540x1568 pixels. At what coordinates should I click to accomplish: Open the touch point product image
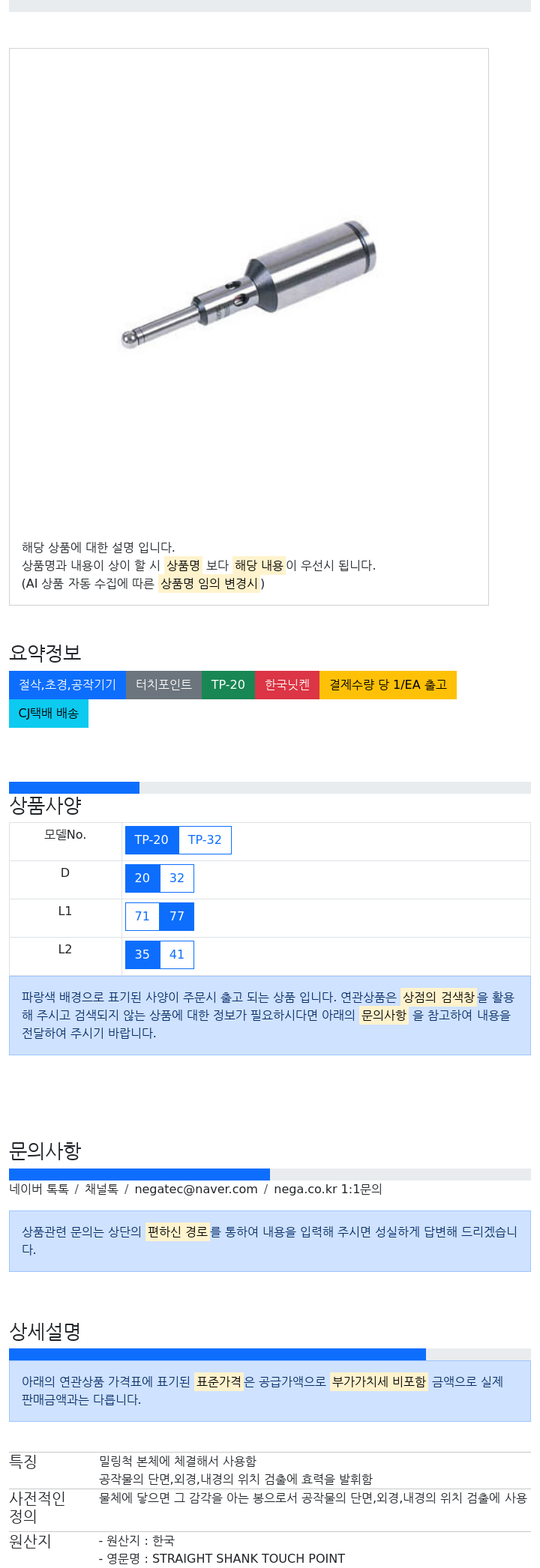click(x=249, y=285)
